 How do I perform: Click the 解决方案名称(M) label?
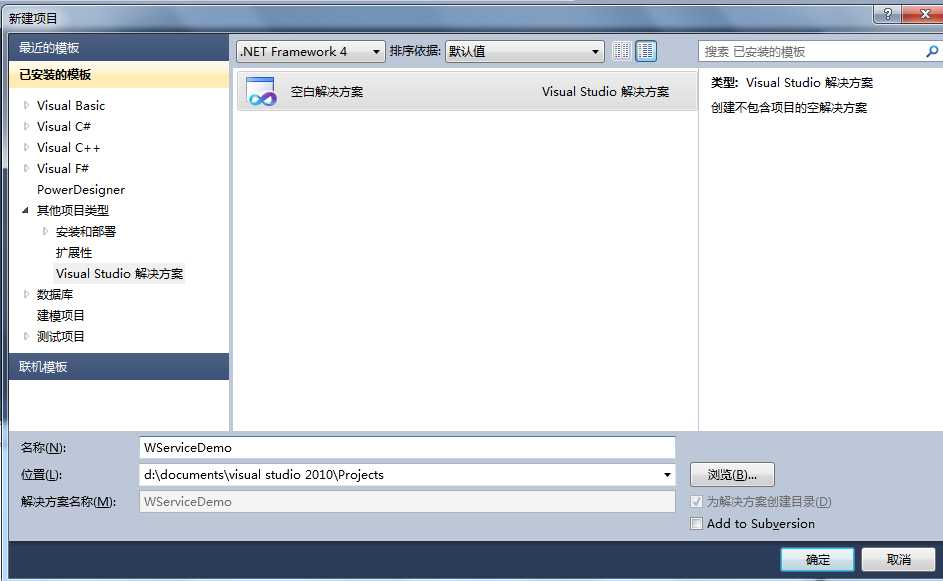click(69, 502)
